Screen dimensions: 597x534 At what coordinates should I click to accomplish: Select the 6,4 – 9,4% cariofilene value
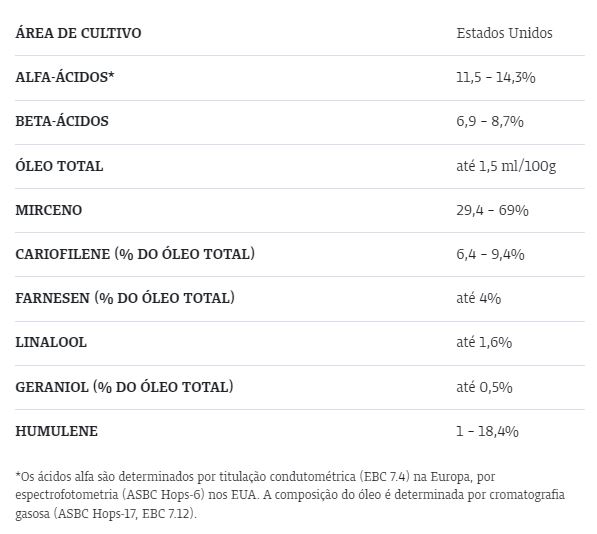click(490, 254)
